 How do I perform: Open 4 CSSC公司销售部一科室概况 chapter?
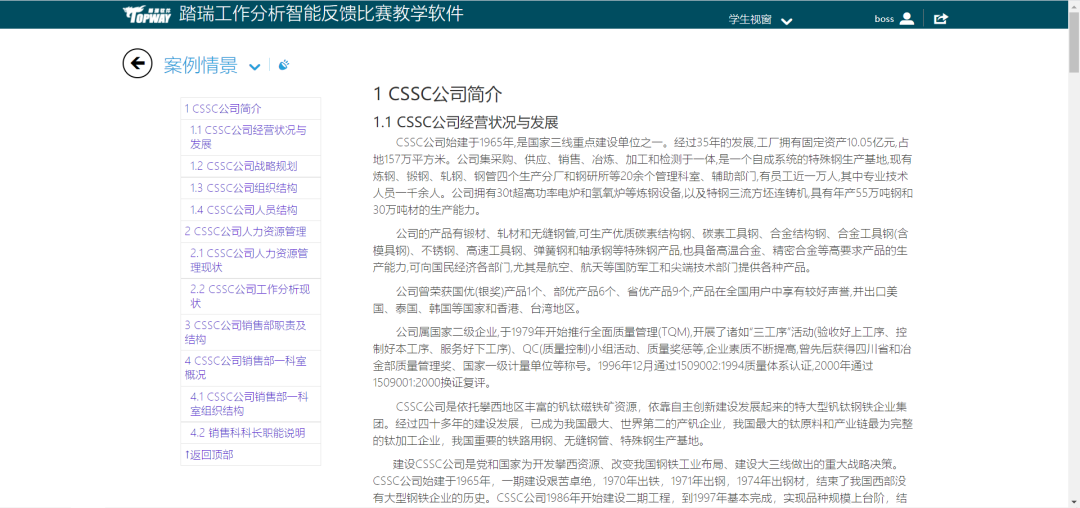pos(245,367)
